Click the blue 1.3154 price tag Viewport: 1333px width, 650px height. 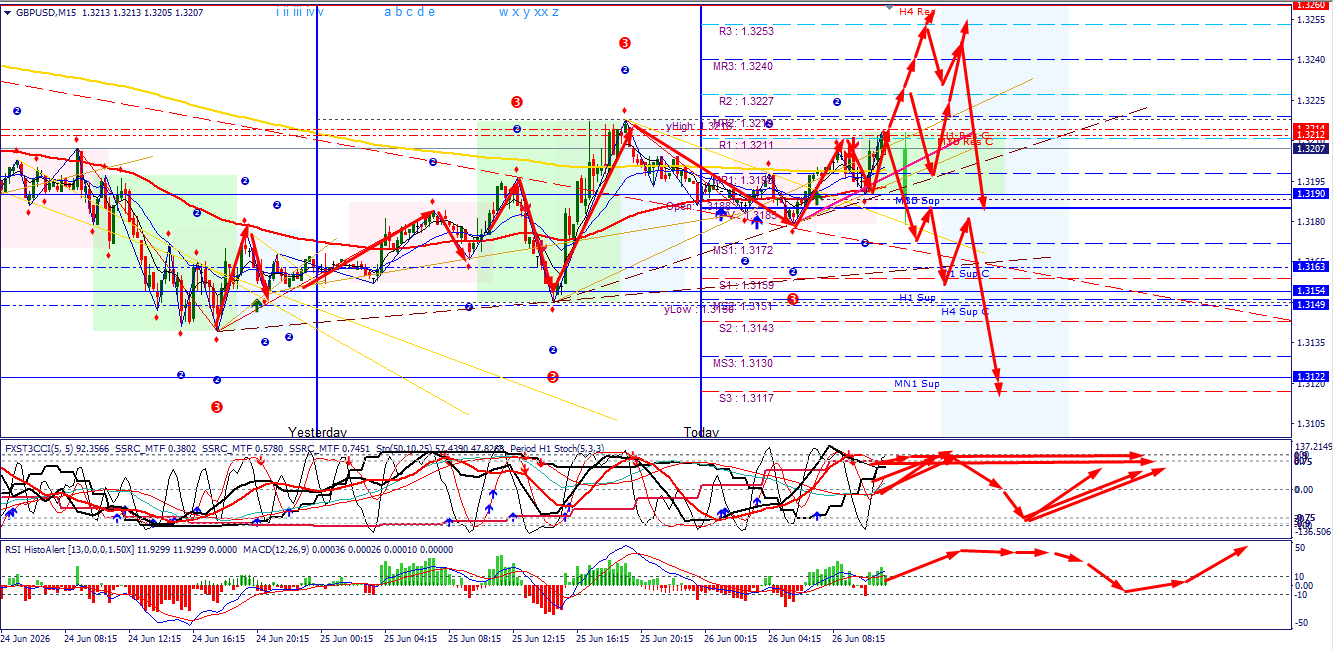(1311, 291)
